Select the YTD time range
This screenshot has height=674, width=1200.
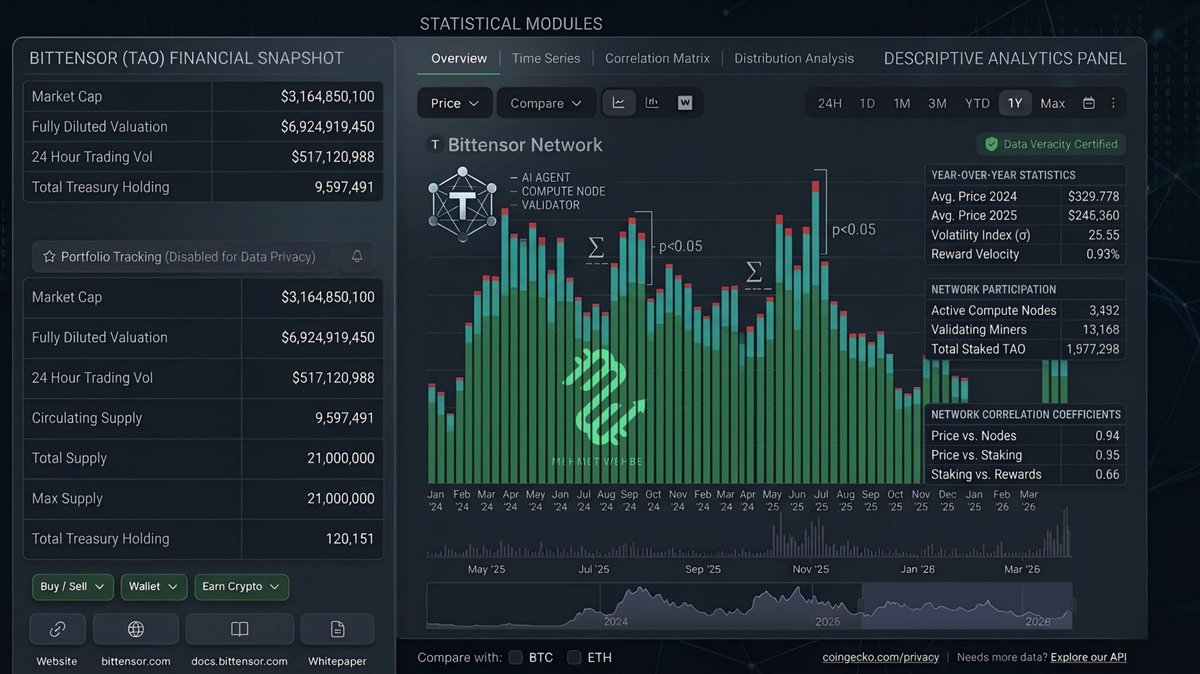point(977,103)
